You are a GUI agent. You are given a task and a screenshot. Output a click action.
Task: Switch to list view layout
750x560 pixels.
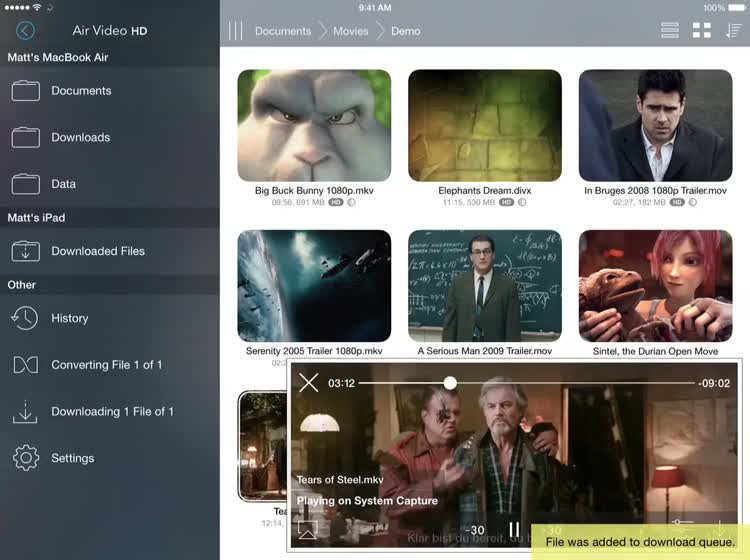pyautogui.click(x=670, y=31)
